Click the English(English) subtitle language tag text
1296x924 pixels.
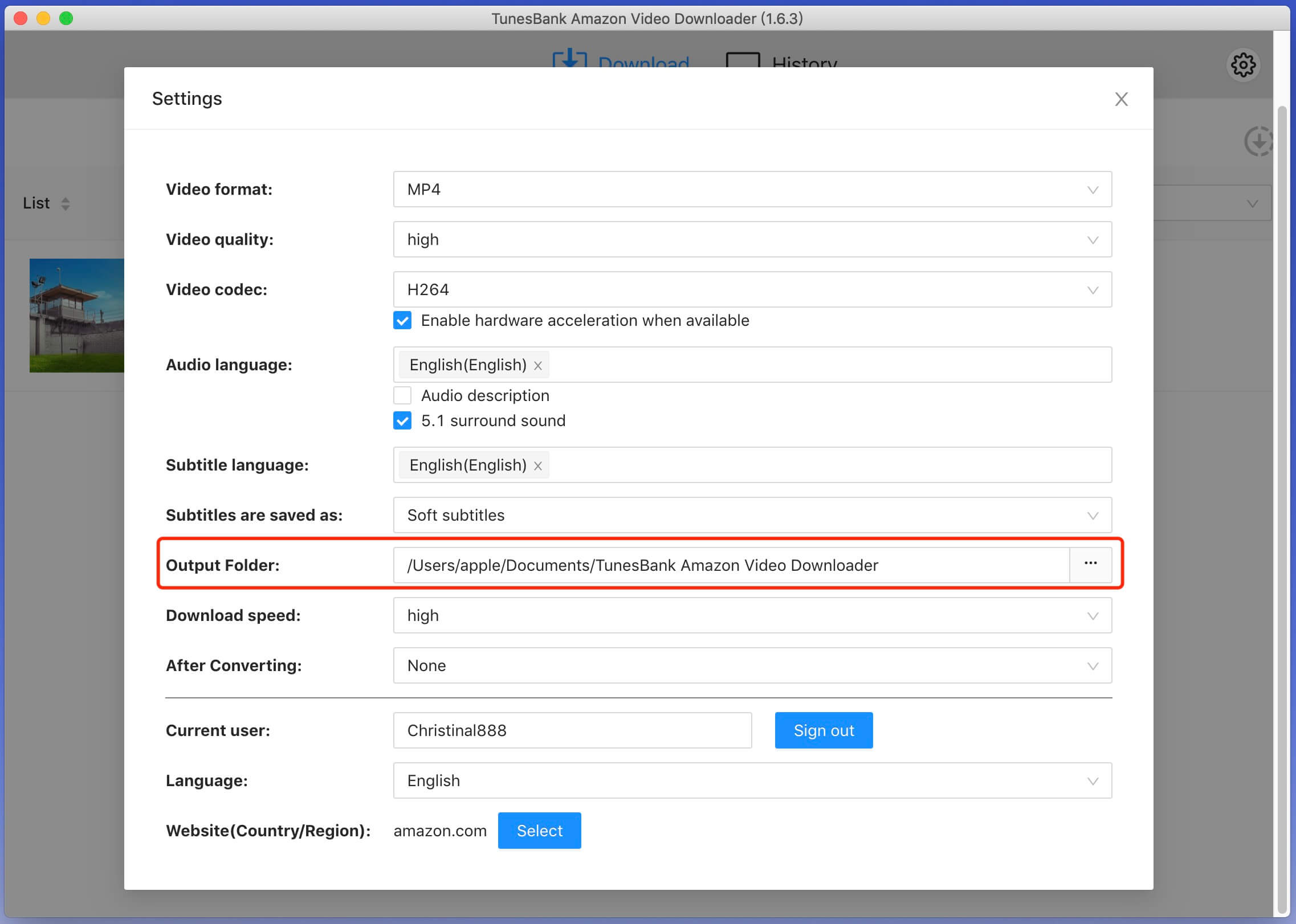tap(468, 465)
